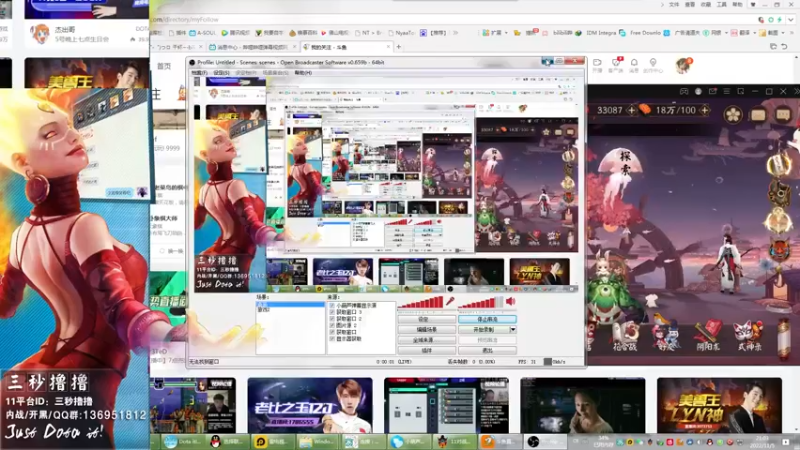Open the Dota taskbar button
Image resolution: width=800 pixels, height=450 pixels.
(183, 442)
